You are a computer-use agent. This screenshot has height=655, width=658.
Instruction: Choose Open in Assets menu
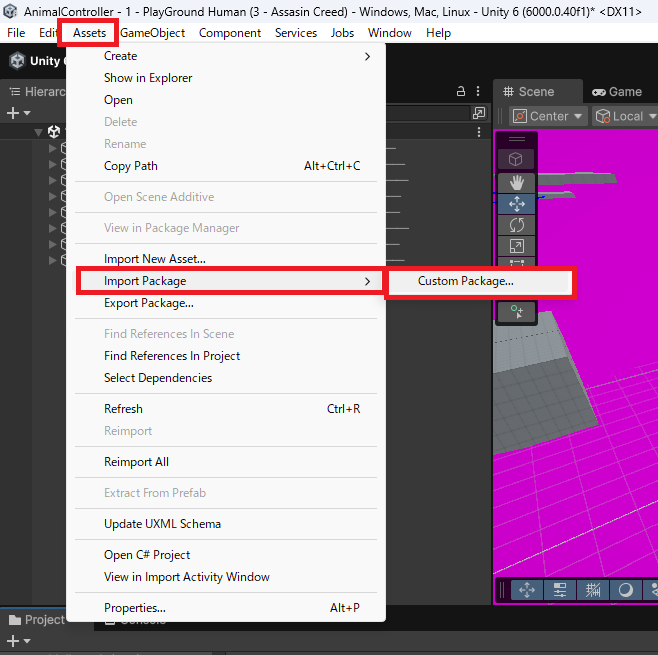(x=226, y=100)
